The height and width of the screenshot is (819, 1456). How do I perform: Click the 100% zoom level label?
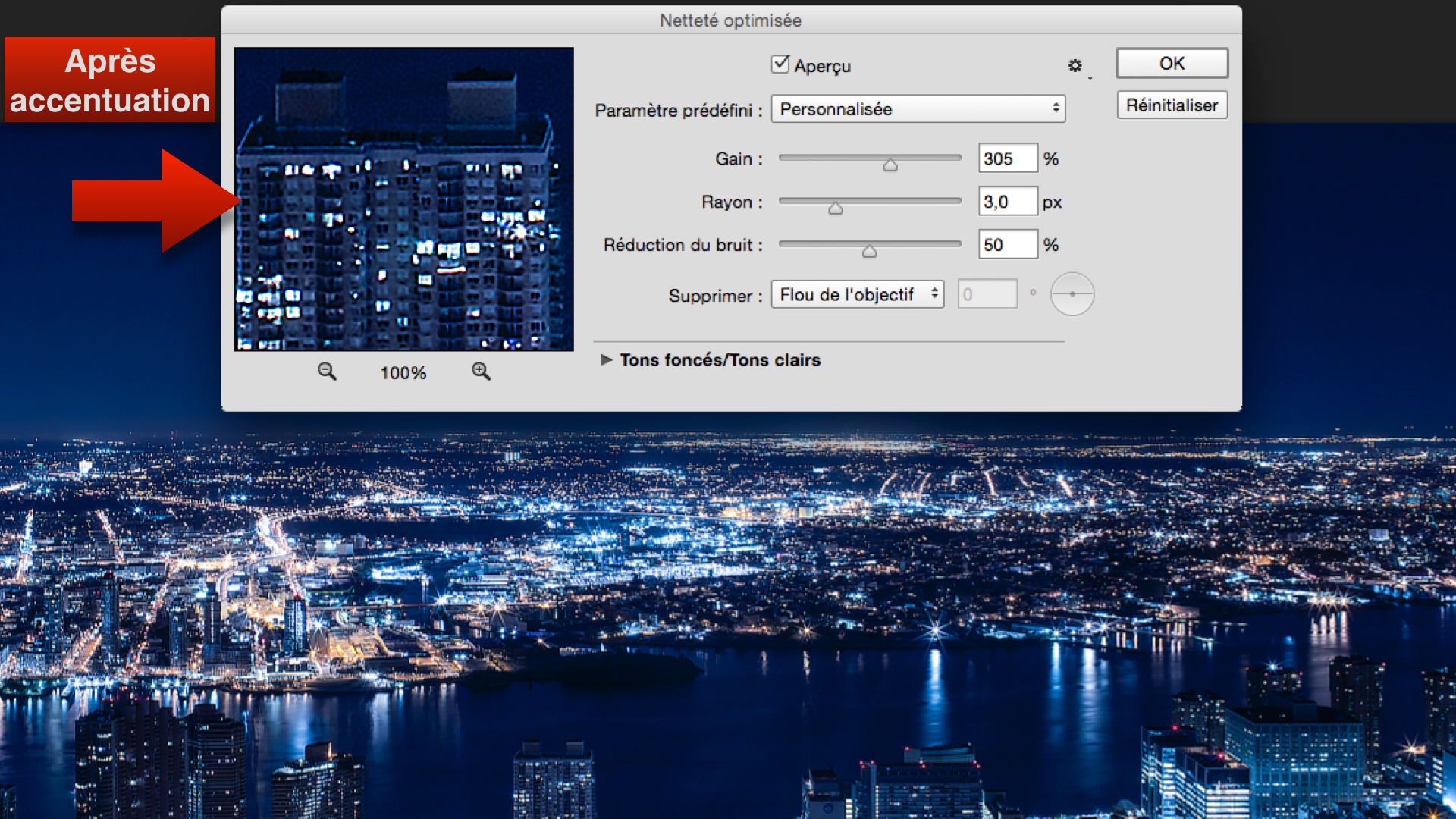click(403, 373)
